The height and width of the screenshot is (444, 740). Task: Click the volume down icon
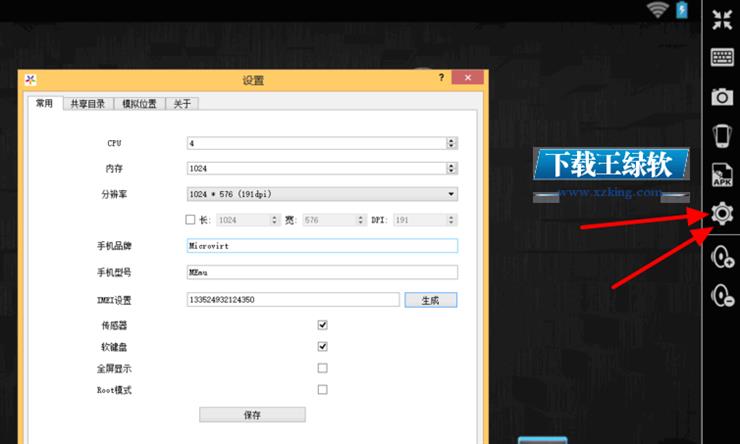click(723, 296)
